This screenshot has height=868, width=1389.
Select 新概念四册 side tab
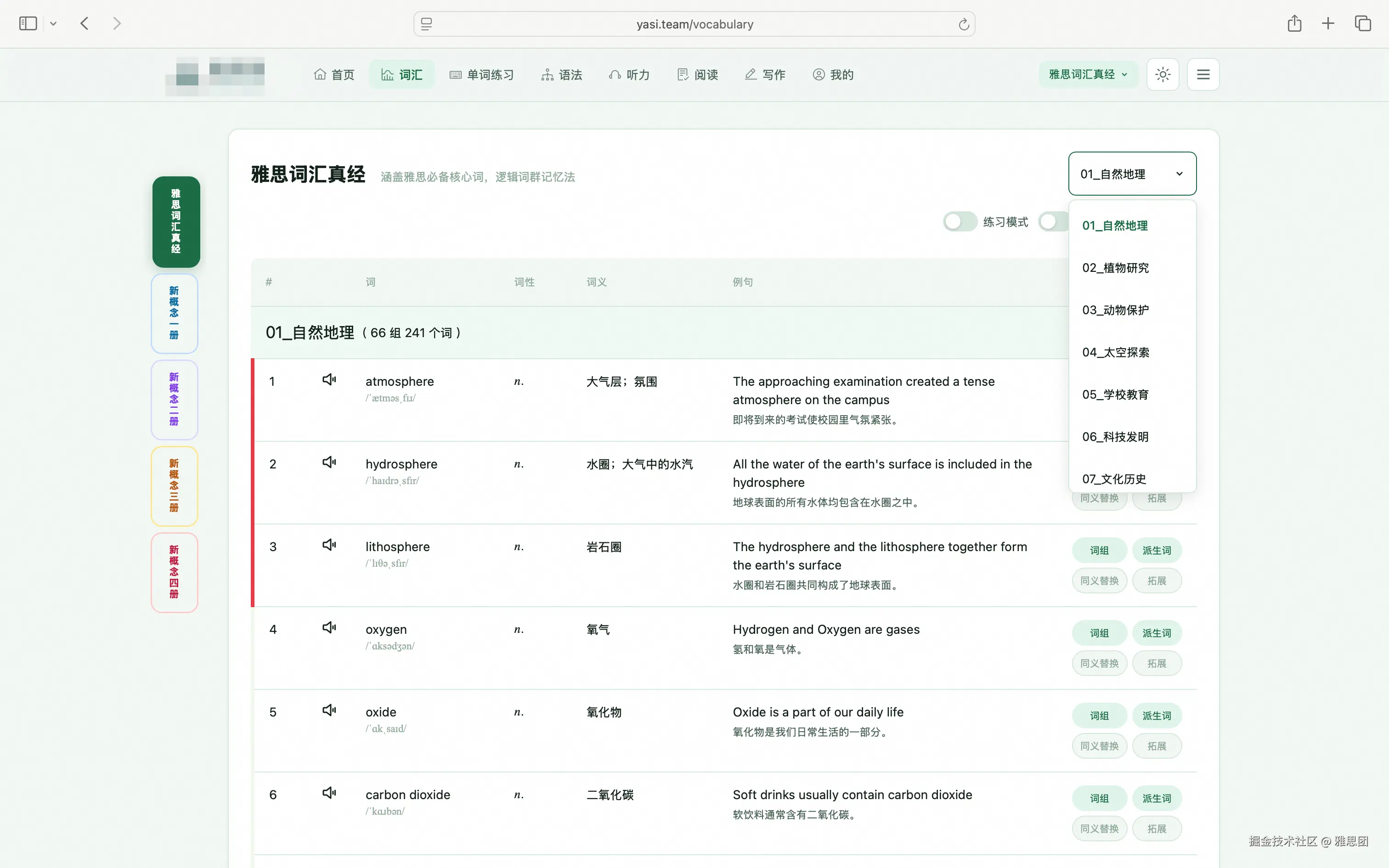point(175,572)
